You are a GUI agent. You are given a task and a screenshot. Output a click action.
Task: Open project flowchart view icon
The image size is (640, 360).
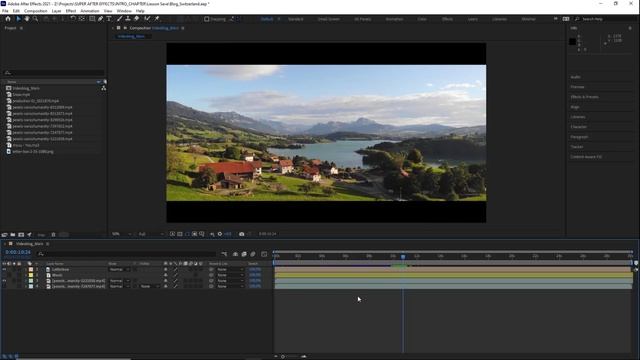coord(104,88)
